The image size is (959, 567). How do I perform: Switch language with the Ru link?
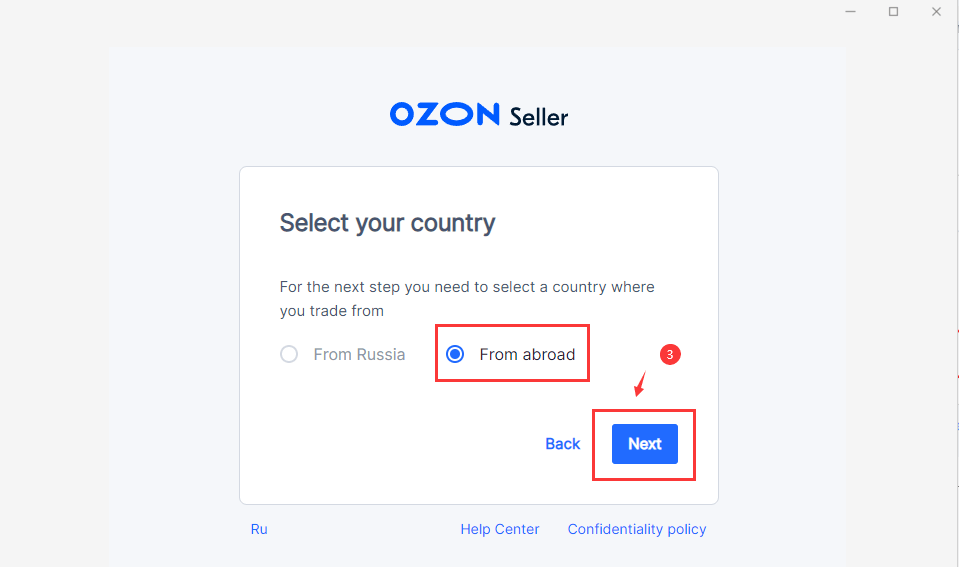[x=259, y=529]
